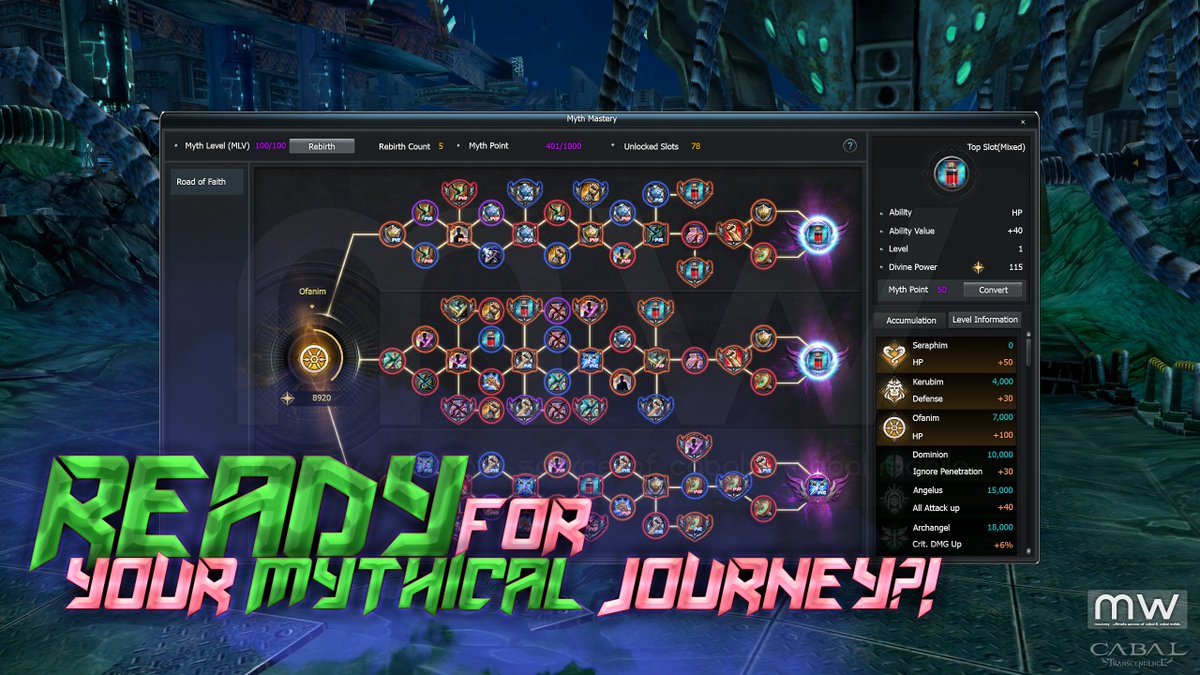Pick the gold shield node near top path end
Screen dimensions: 1200x675
pyautogui.click(x=764, y=213)
